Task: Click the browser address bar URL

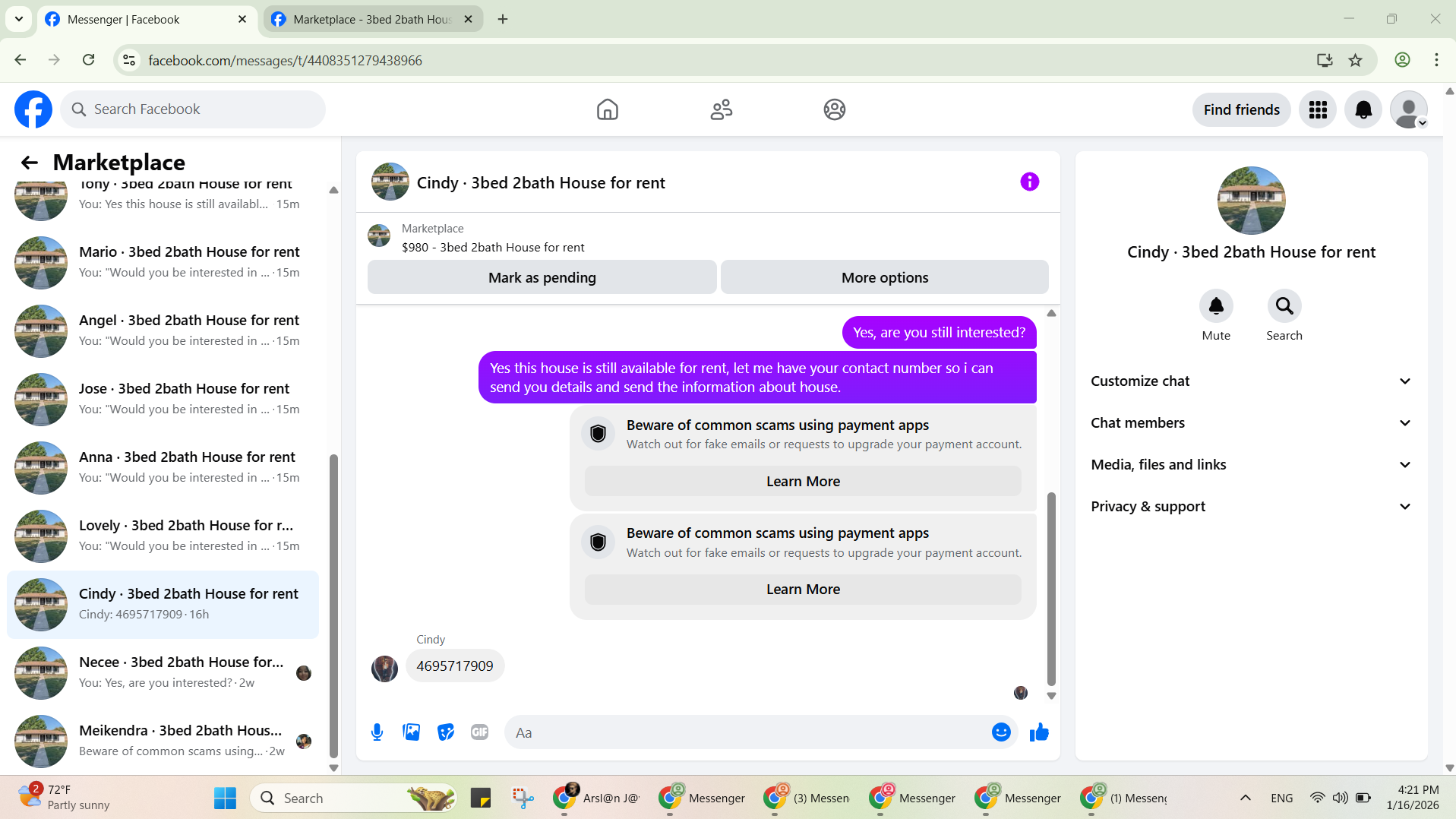Action: (x=285, y=60)
